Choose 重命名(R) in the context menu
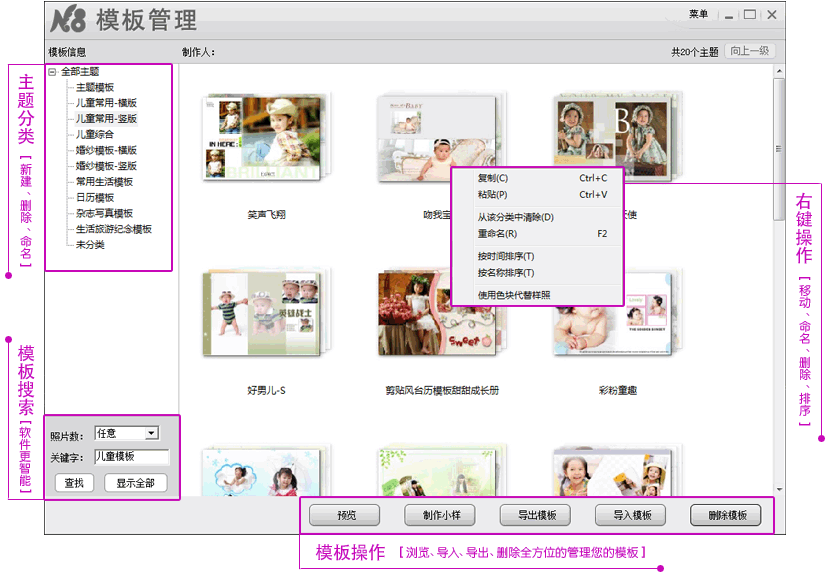 click(497, 234)
